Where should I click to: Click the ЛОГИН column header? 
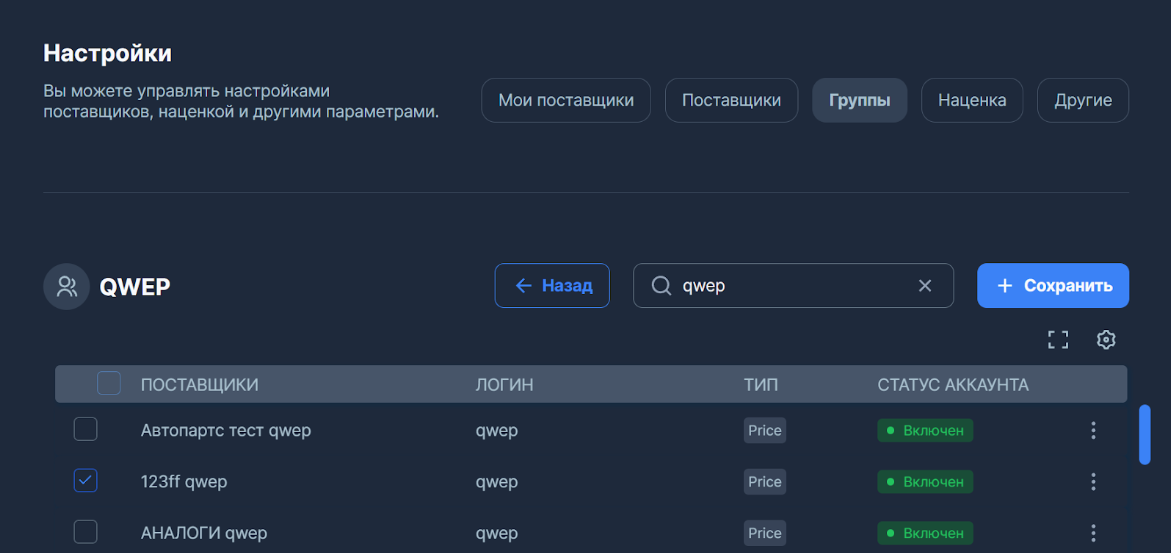tap(505, 385)
